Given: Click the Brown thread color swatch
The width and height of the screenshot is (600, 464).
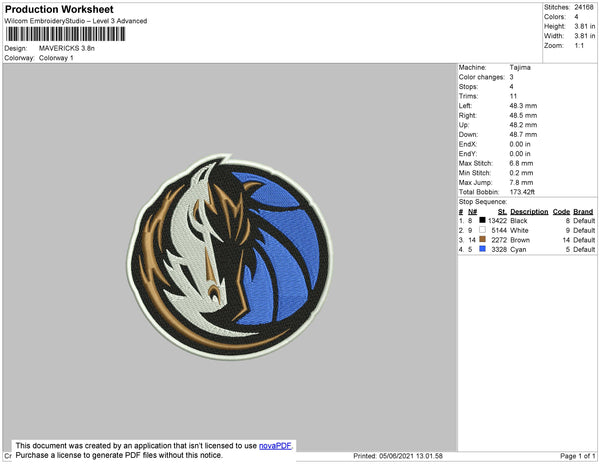Looking at the screenshot, I should pyautogui.click(x=483, y=239).
